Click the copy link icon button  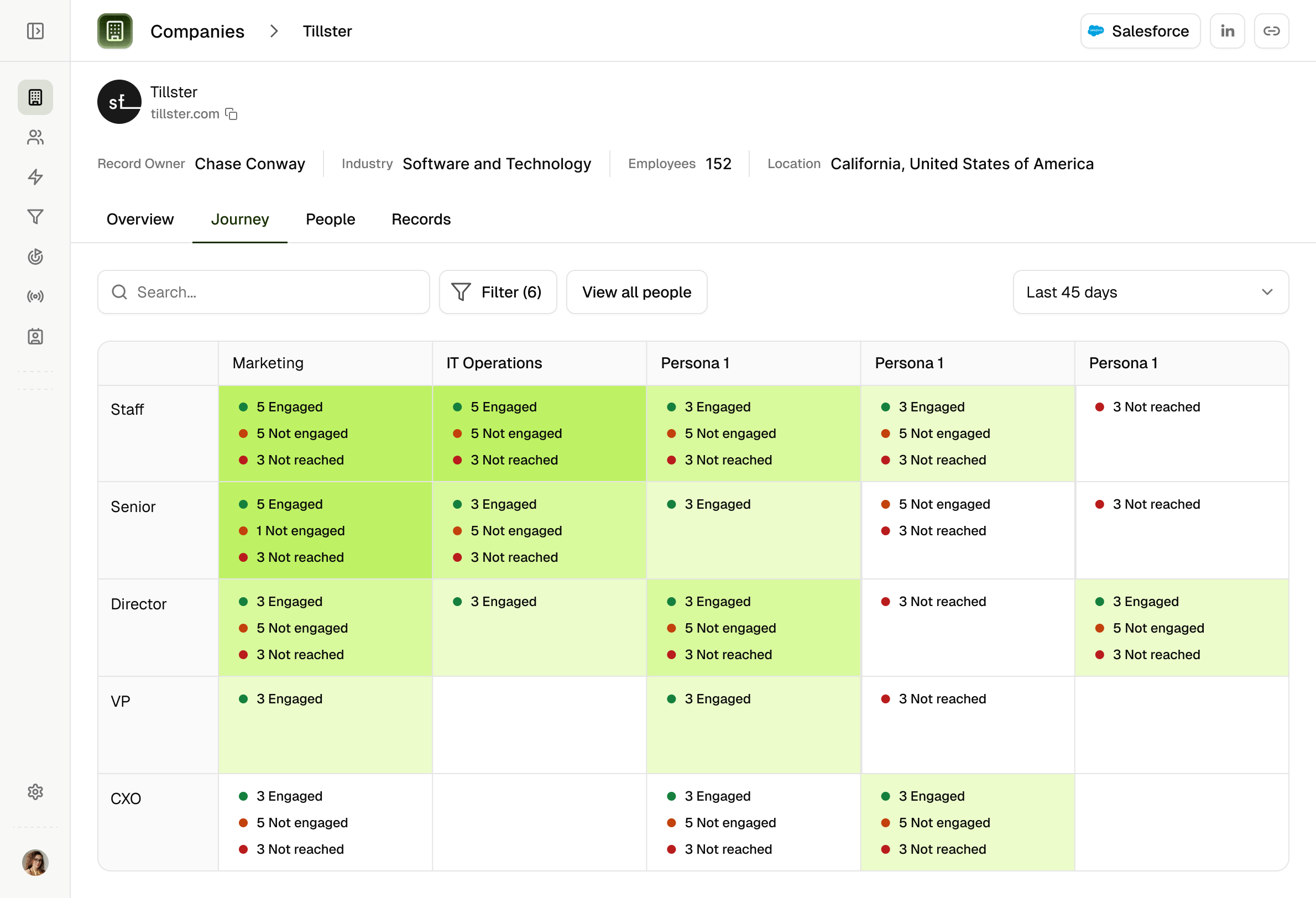1271,31
